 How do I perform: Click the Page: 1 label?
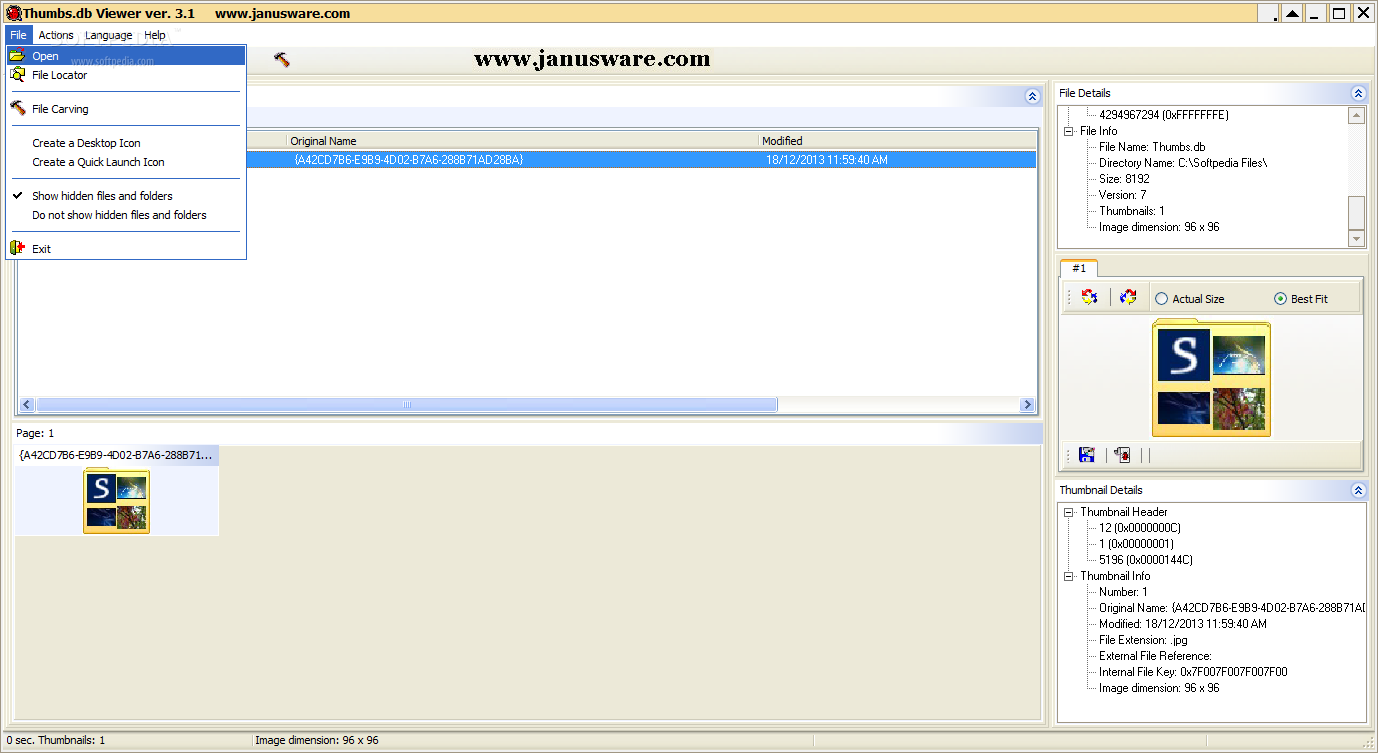(35, 433)
